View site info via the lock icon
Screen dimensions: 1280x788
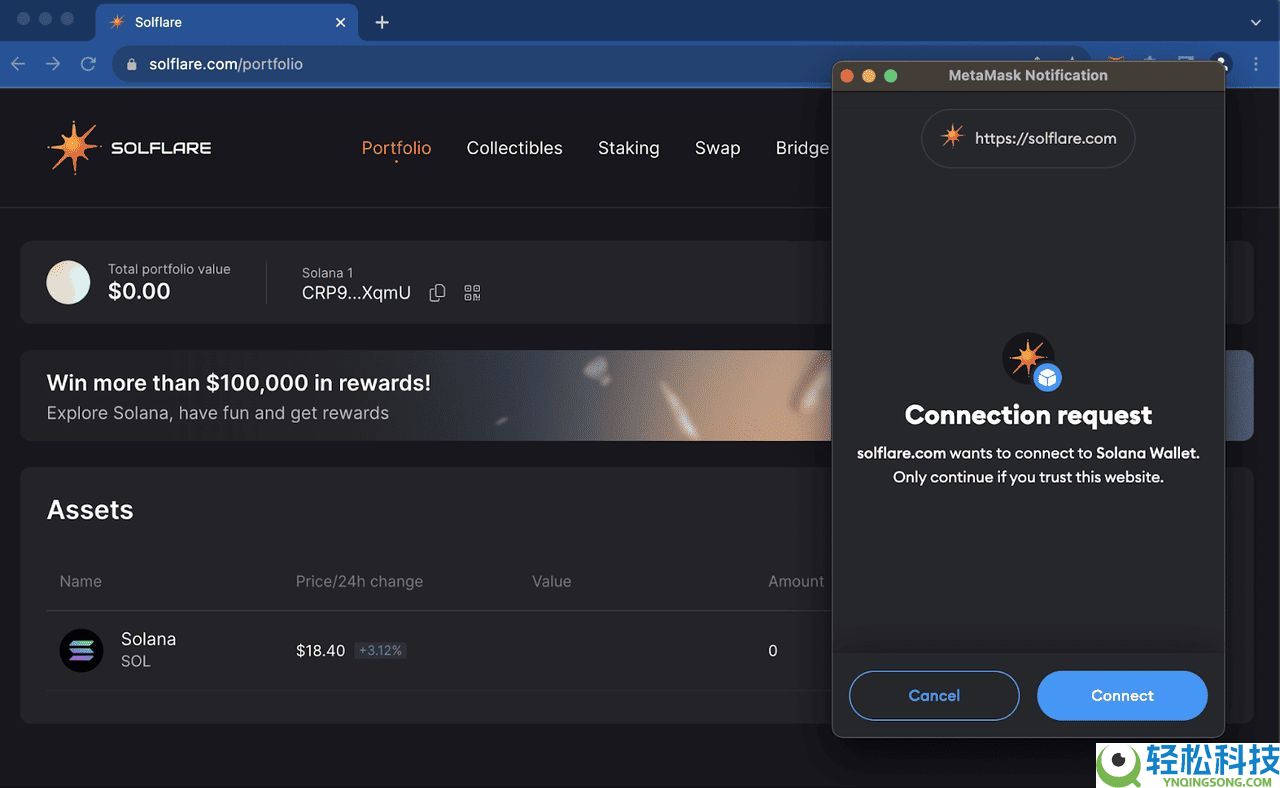131,64
